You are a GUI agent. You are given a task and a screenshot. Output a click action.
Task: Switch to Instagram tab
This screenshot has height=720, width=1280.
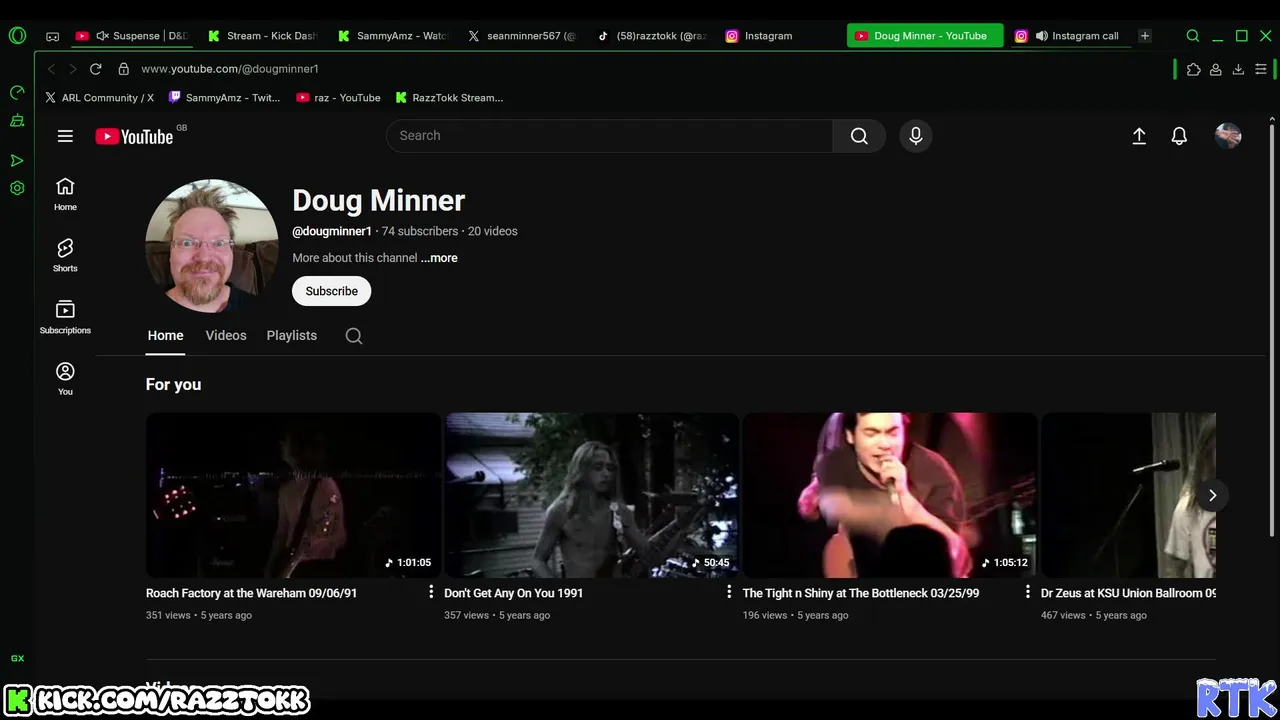pos(782,36)
